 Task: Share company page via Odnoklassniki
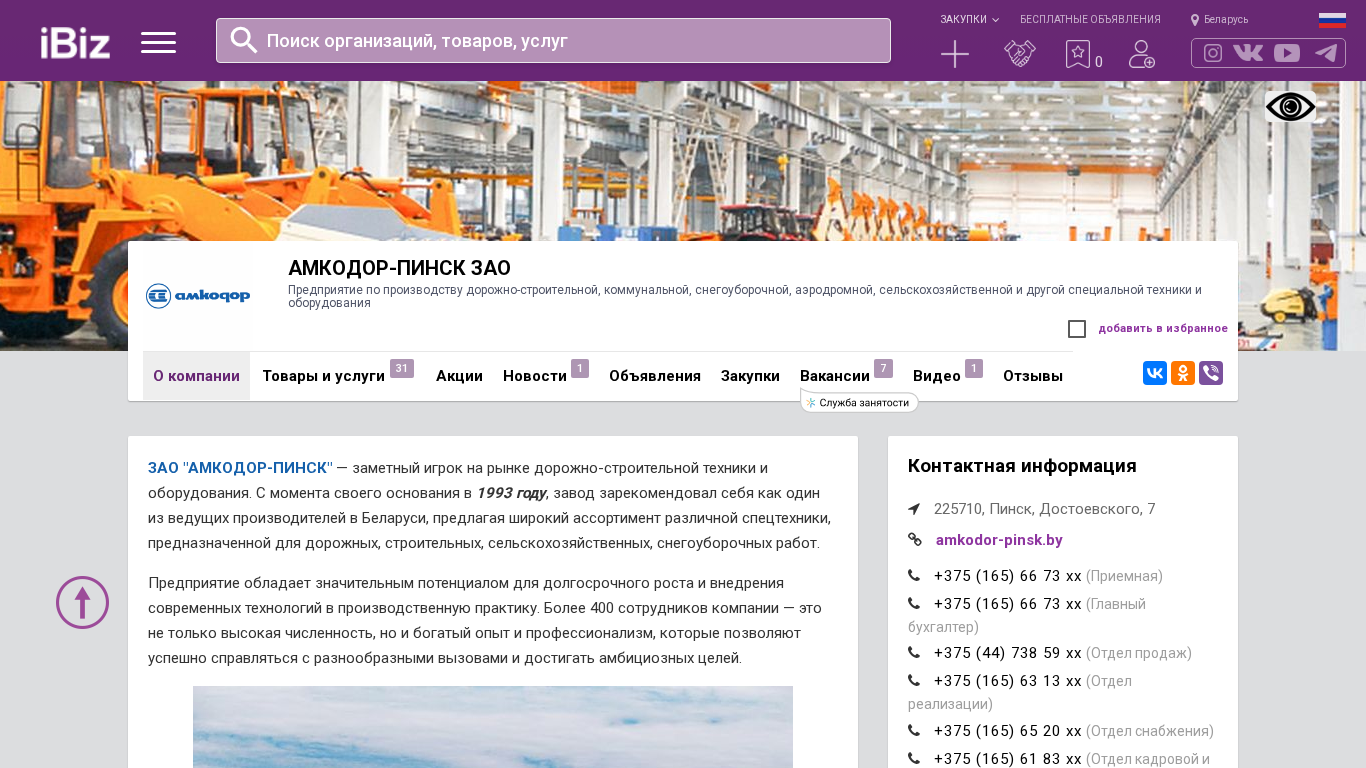tap(1183, 373)
